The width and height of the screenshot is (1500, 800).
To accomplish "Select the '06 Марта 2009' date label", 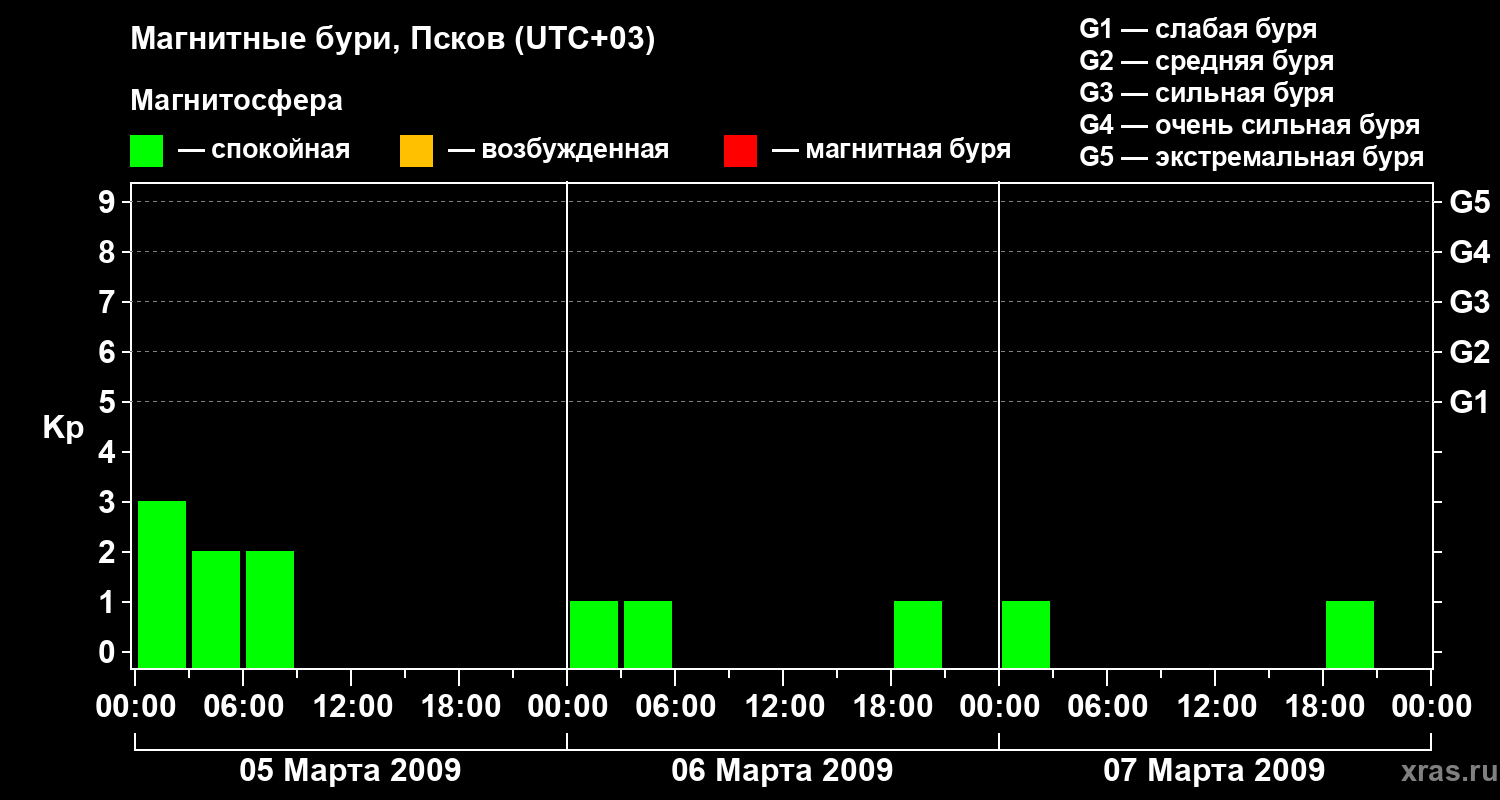I will pyautogui.click(x=782, y=771).
